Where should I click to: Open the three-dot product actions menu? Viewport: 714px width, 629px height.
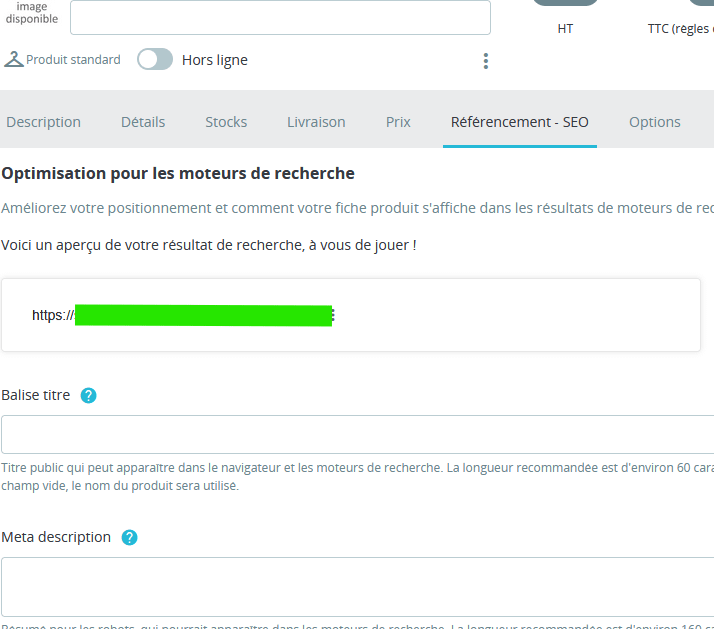click(x=486, y=61)
